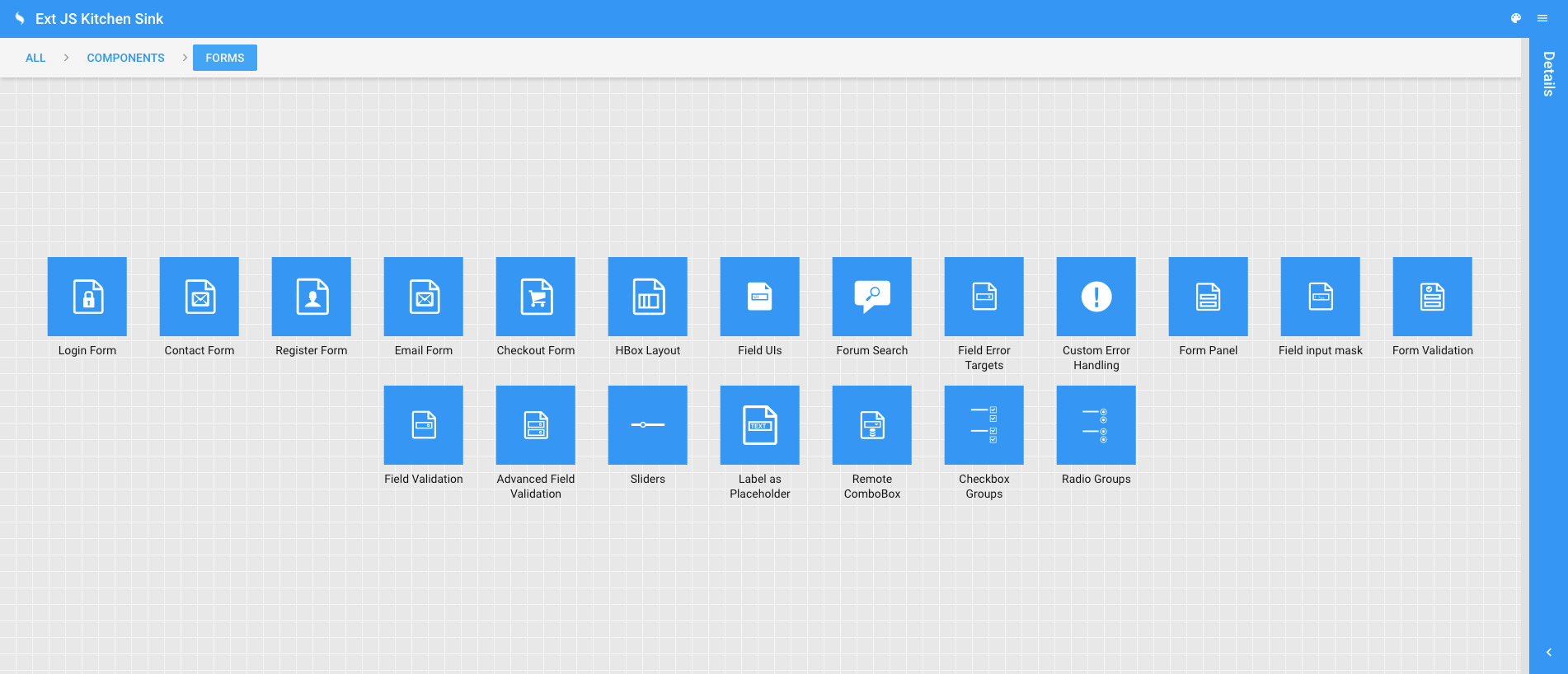Open the hamburger menu in header

pyautogui.click(x=1542, y=18)
